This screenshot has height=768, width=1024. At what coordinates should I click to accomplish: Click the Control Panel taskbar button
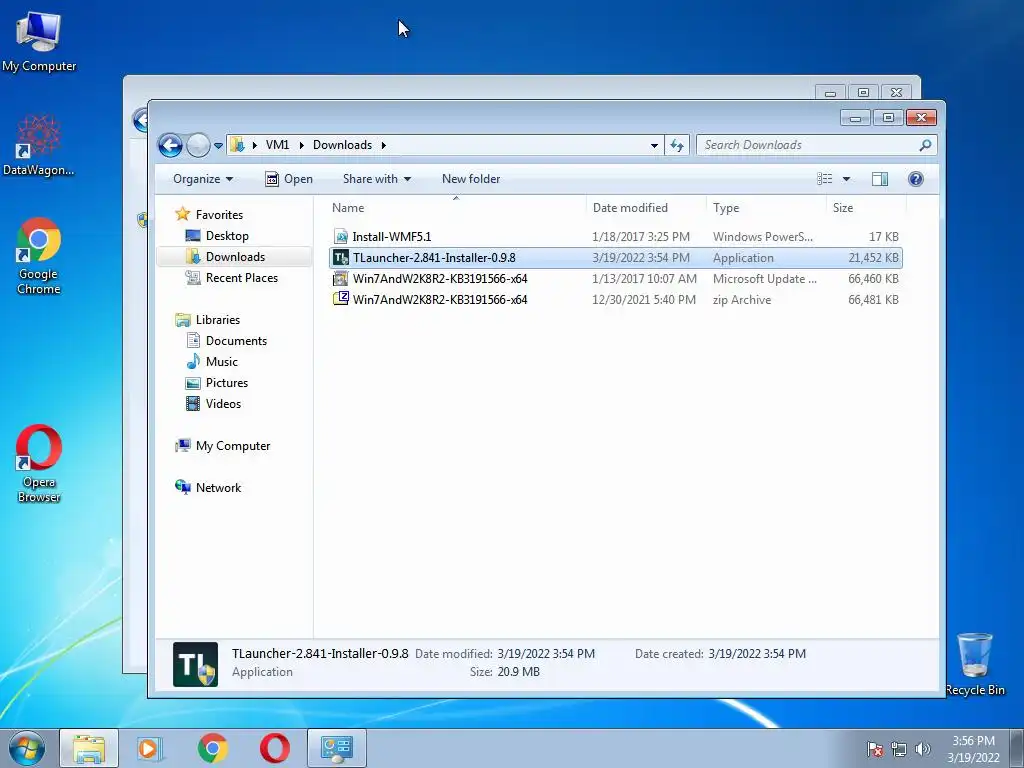coord(337,748)
